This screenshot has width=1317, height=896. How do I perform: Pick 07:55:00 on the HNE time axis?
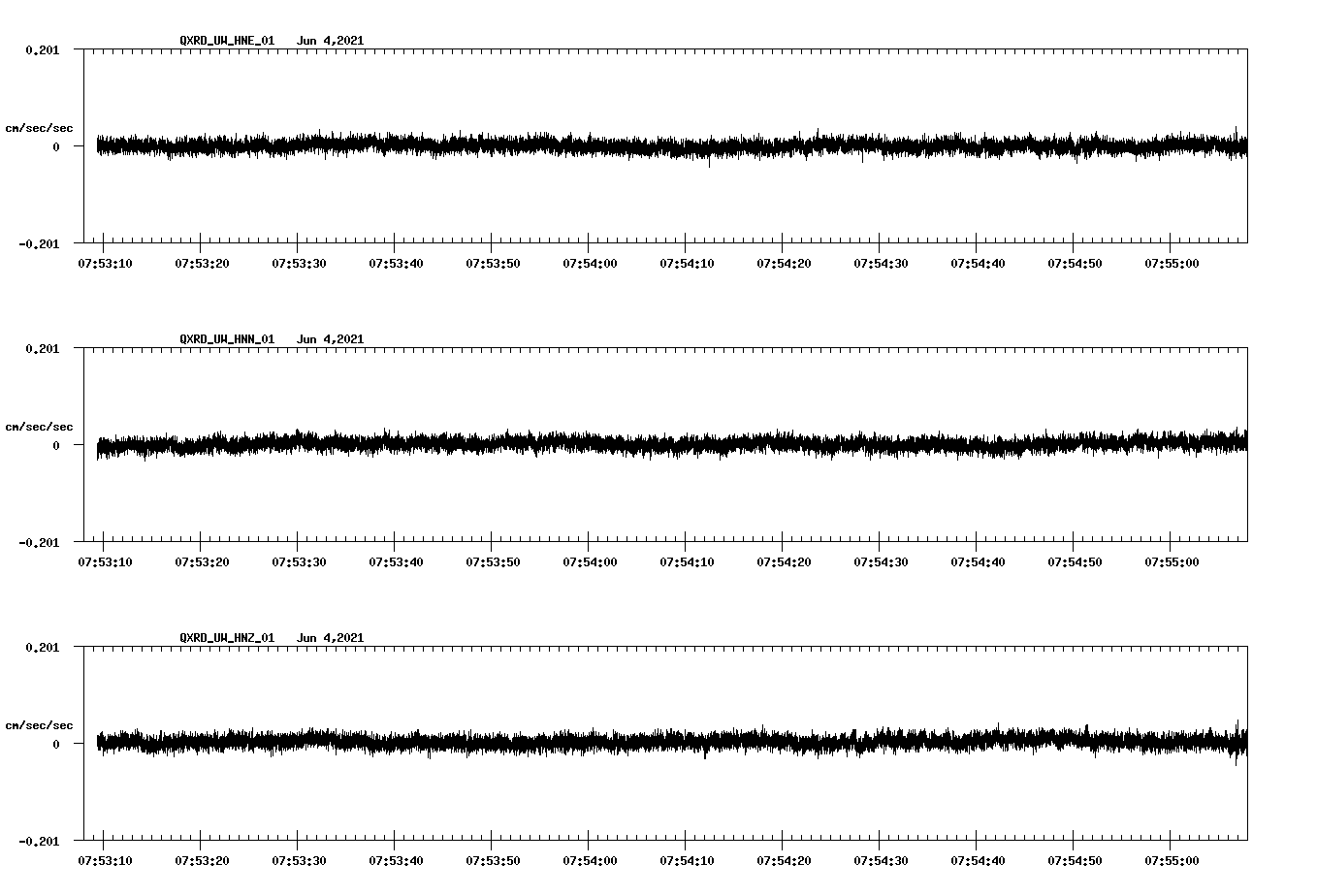pyautogui.click(x=1172, y=263)
